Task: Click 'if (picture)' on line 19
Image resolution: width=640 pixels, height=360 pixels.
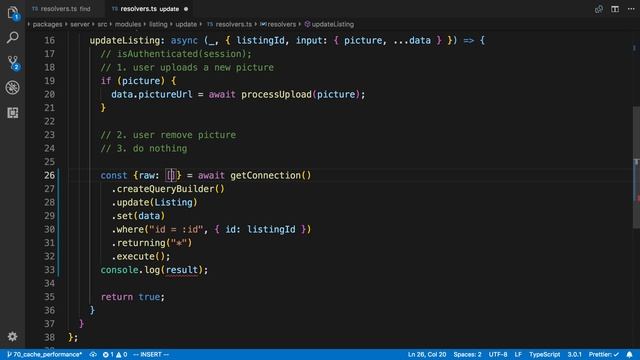Action: (x=133, y=81)
